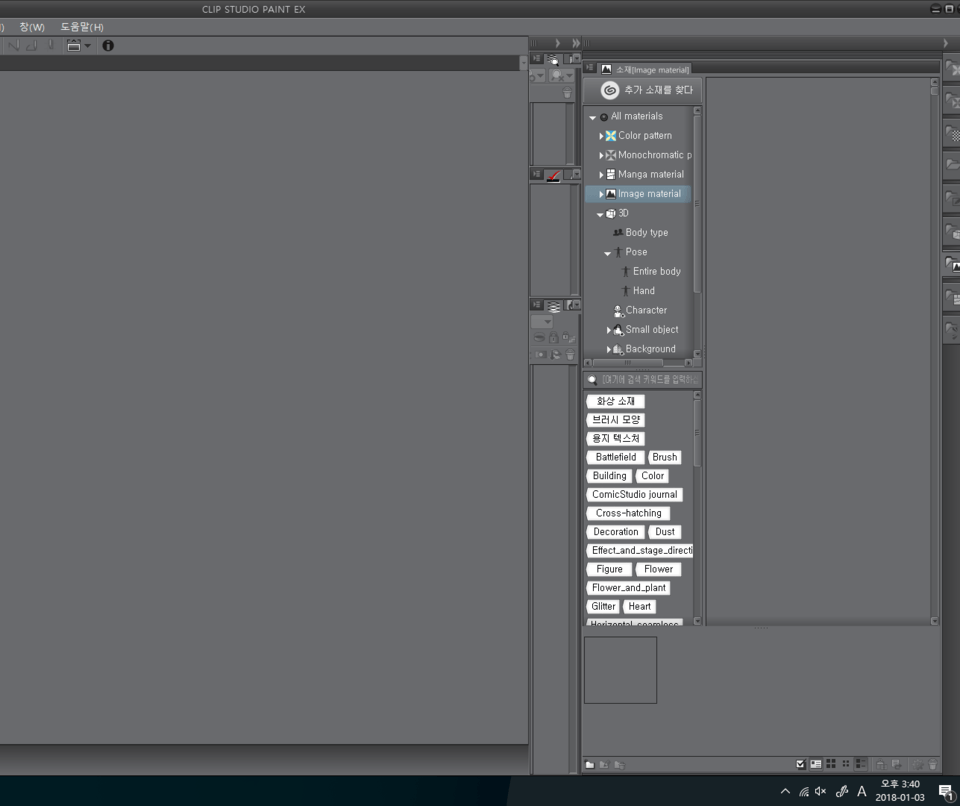Select thumbnail with details view icon

pyautogui.click(x=816, y=764)
